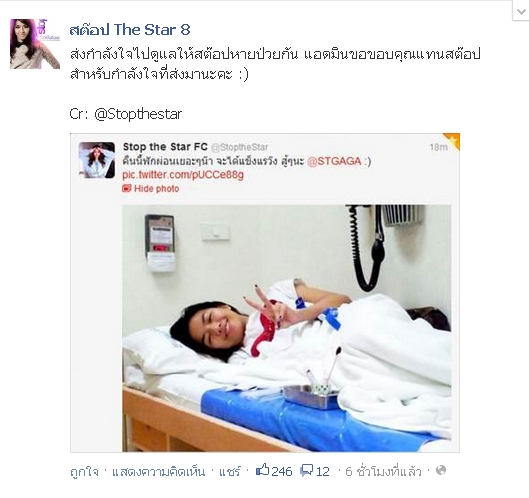Click the @STGAGA mention
Viewport: 529px width, 498px height.
point(334,161)
